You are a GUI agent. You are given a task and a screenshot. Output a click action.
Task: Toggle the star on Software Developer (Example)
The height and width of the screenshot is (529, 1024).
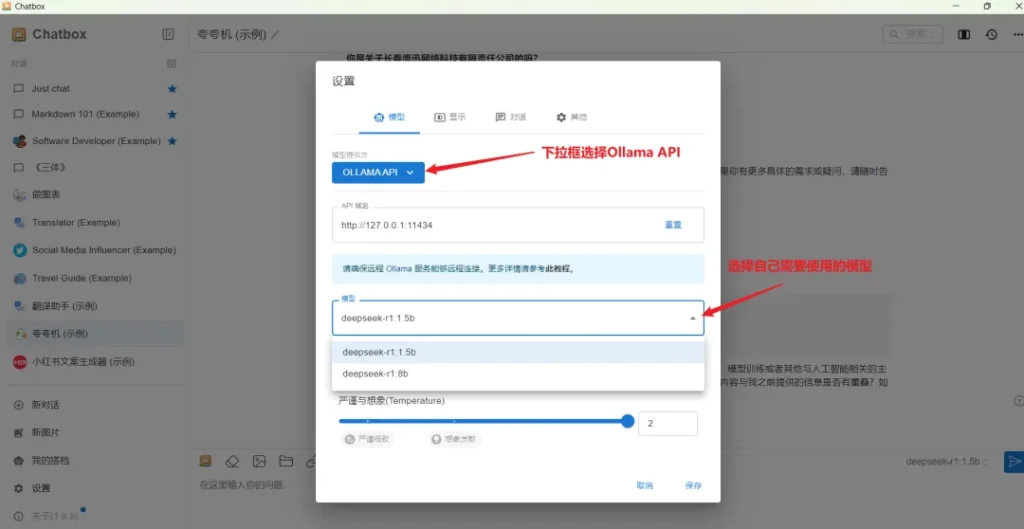[x=172, y=141]
